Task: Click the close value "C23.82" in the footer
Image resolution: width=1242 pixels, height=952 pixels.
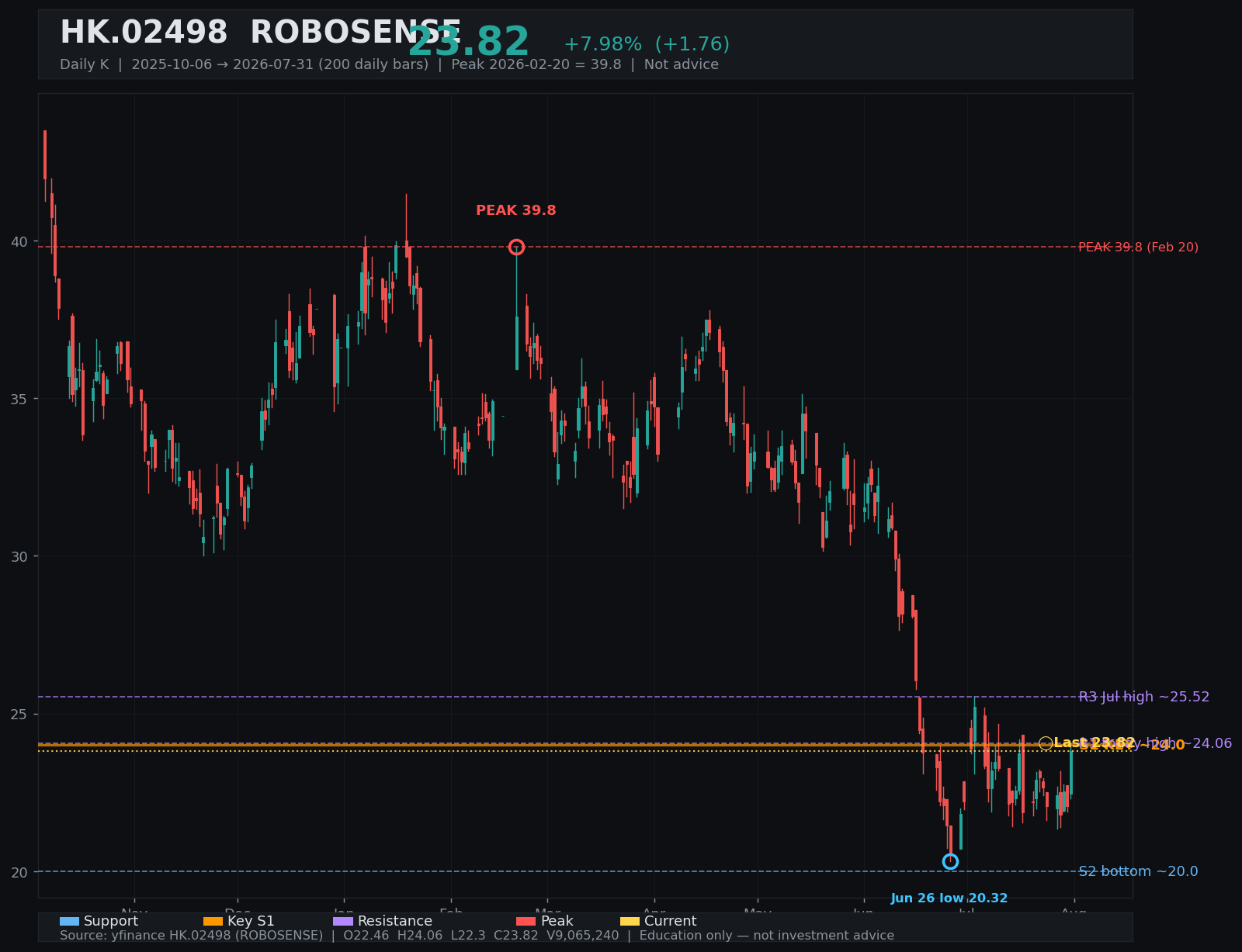Action: pos(516,936)
